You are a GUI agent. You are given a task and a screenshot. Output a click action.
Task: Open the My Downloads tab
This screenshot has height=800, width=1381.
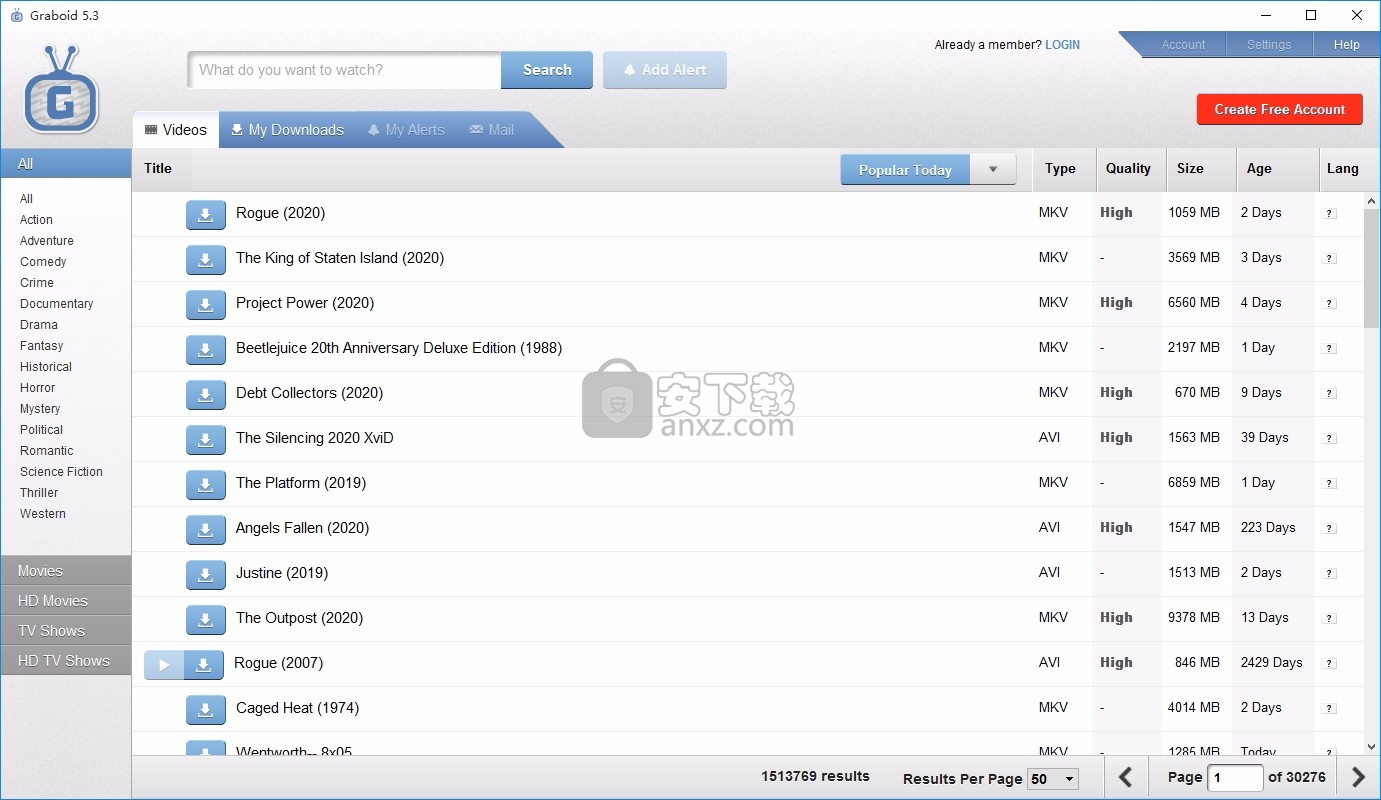point(287,130)
